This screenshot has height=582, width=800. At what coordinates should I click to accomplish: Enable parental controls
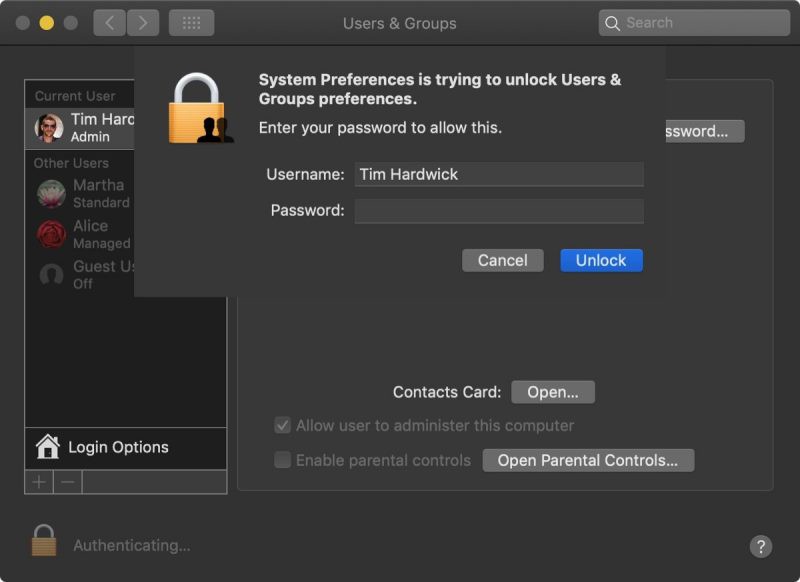tap(283, 460)
